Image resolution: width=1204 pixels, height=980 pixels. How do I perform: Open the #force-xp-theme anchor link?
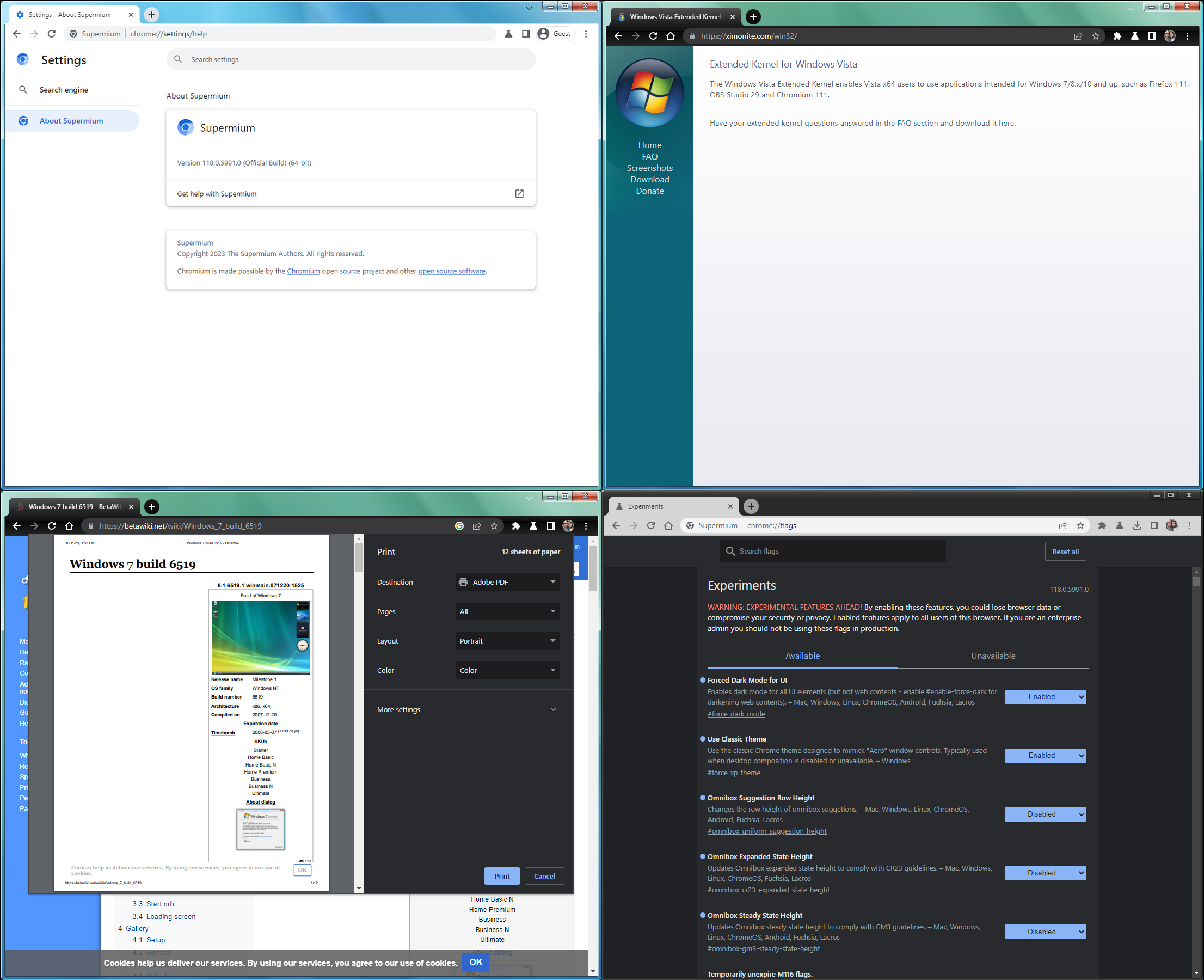[734, 773]
